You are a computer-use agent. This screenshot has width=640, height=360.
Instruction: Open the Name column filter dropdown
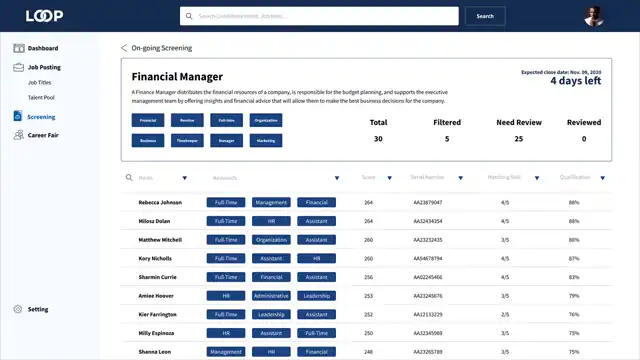pyautogui.click(x=184, y=178)
